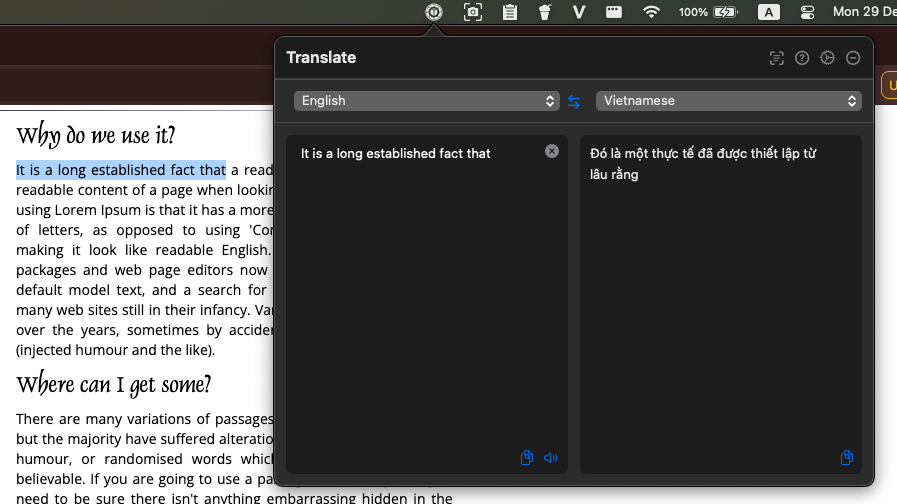Open the screenshot tool in menu bar

473,12
